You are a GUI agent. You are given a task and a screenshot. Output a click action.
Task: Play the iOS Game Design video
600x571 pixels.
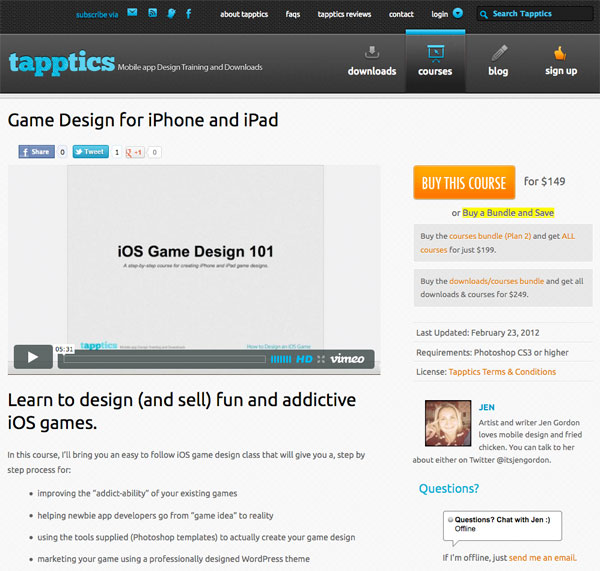click(33, 357)
